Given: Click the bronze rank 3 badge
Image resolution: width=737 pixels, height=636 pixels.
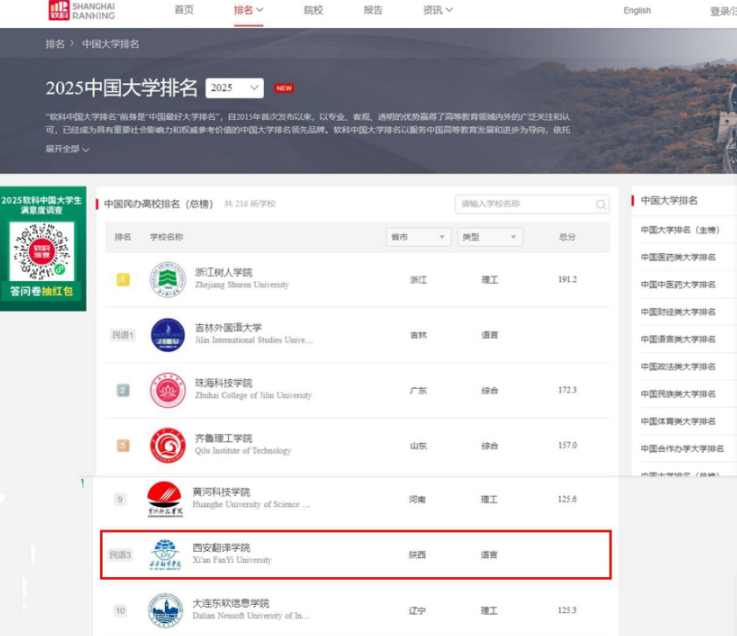Looking at the screenshot, I should (123, 445).
